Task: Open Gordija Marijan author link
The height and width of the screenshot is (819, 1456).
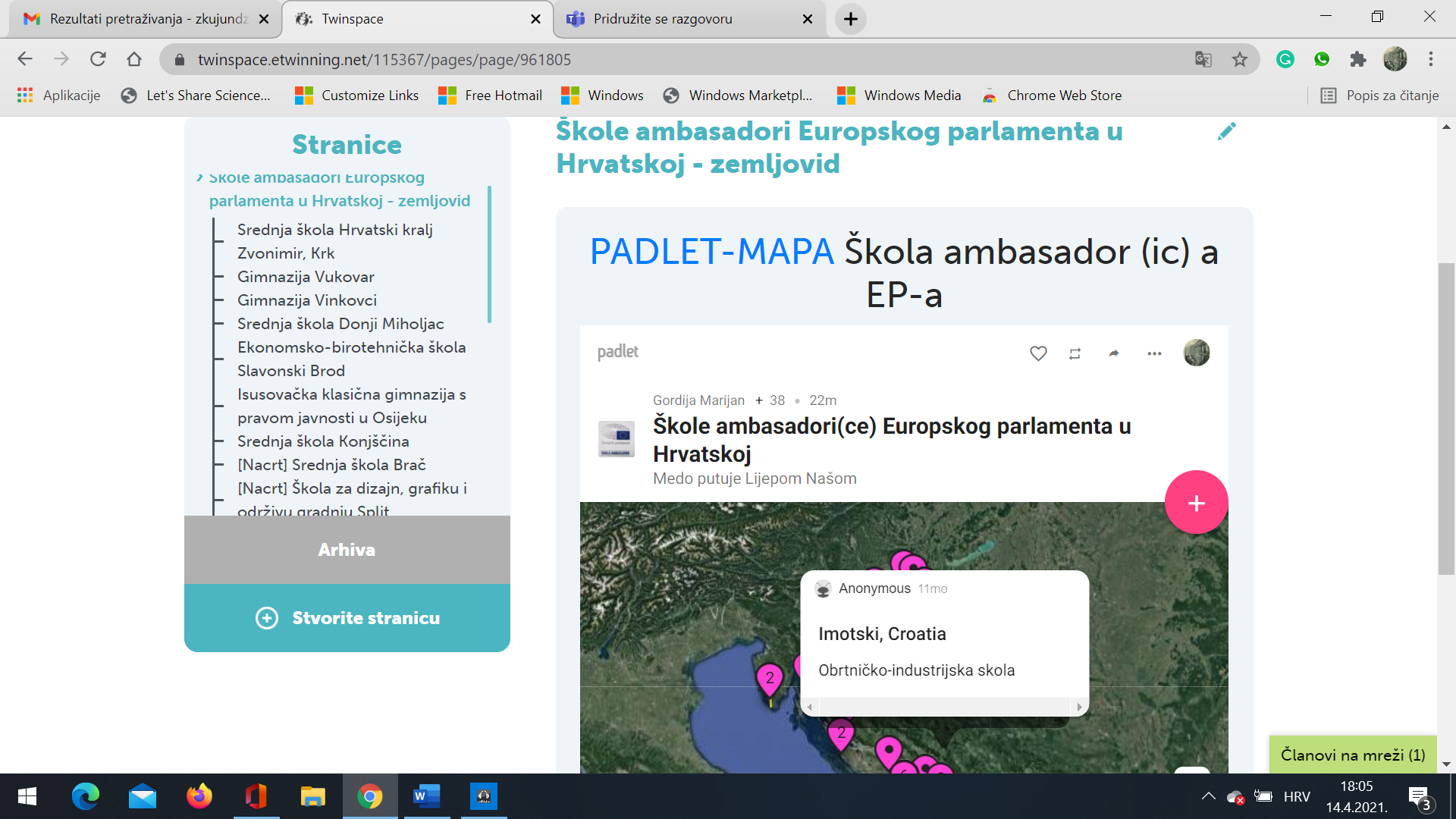Action: pos(698,400)
